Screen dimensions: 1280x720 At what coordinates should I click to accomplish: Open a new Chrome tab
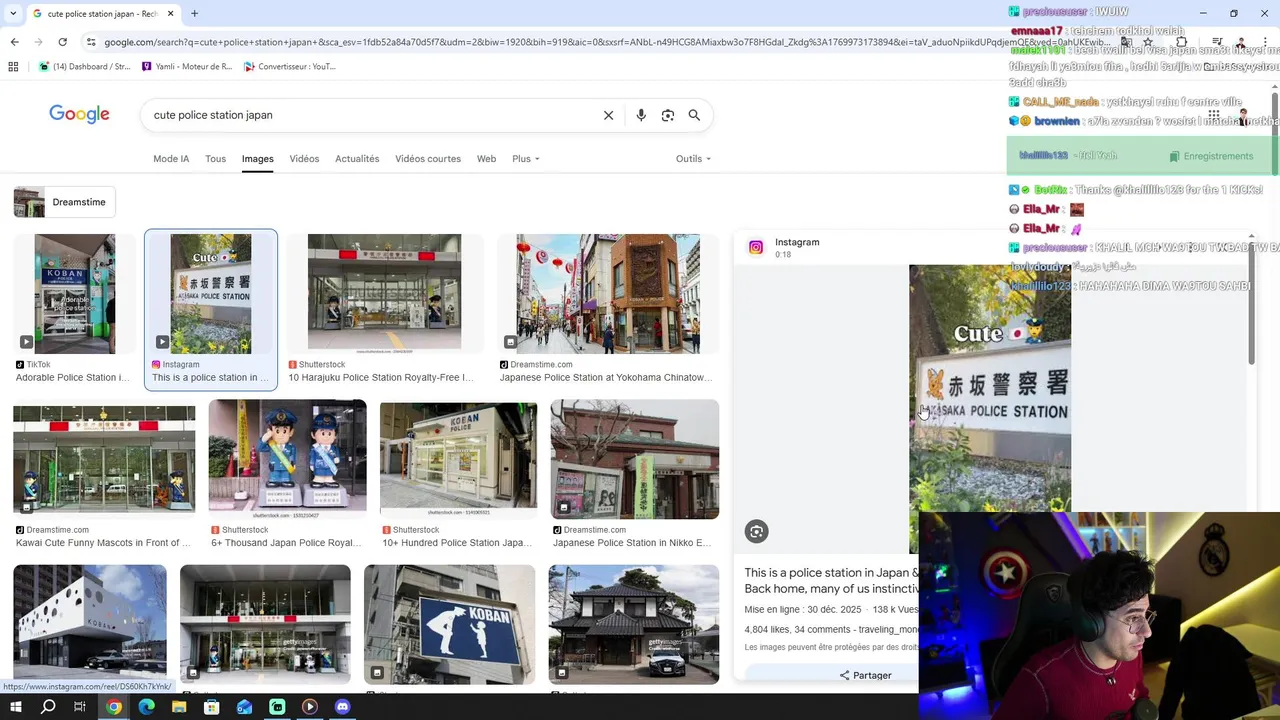point(194,14)
